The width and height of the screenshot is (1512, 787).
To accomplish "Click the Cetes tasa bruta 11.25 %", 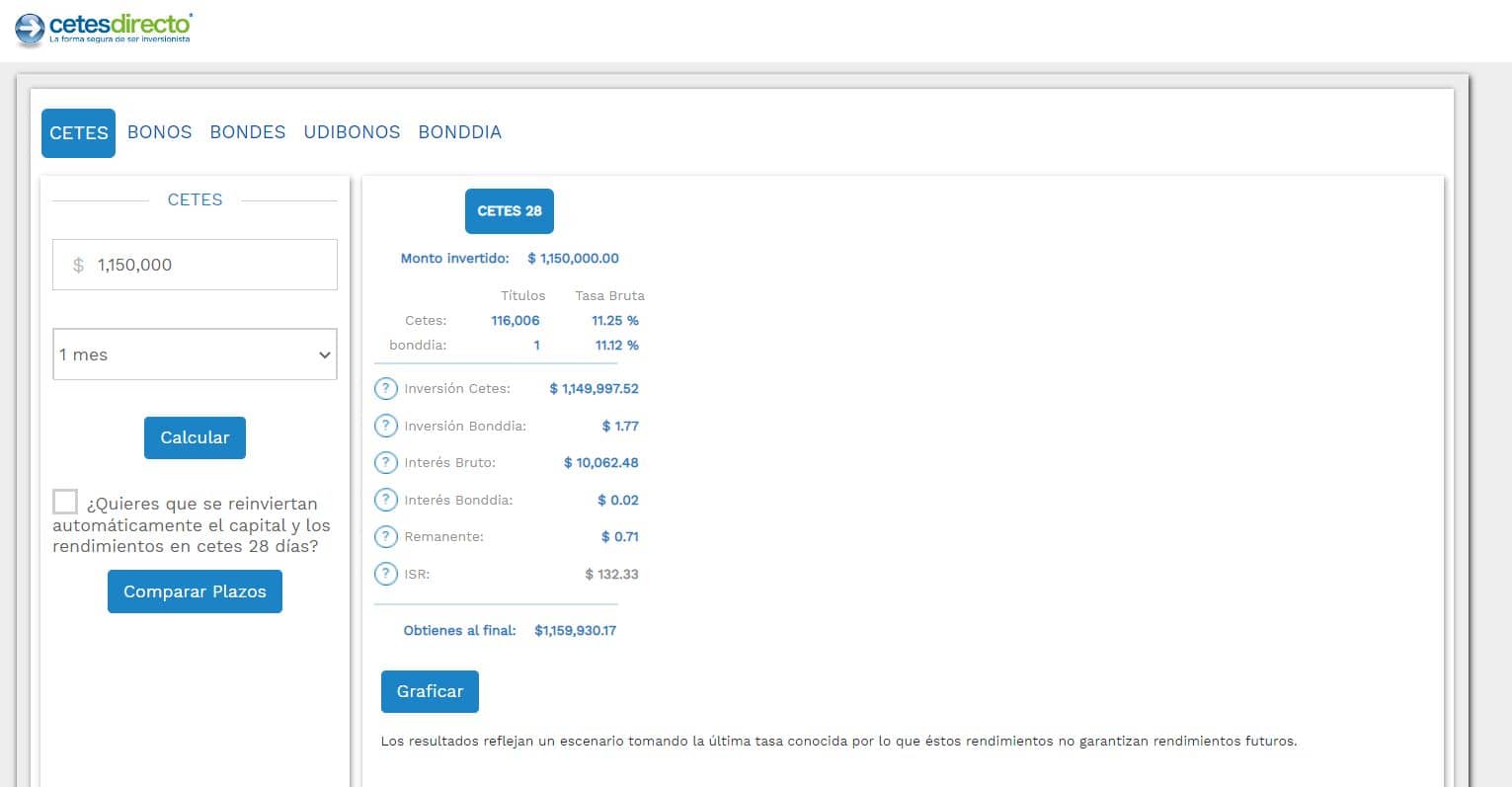I will pos(615,321).
